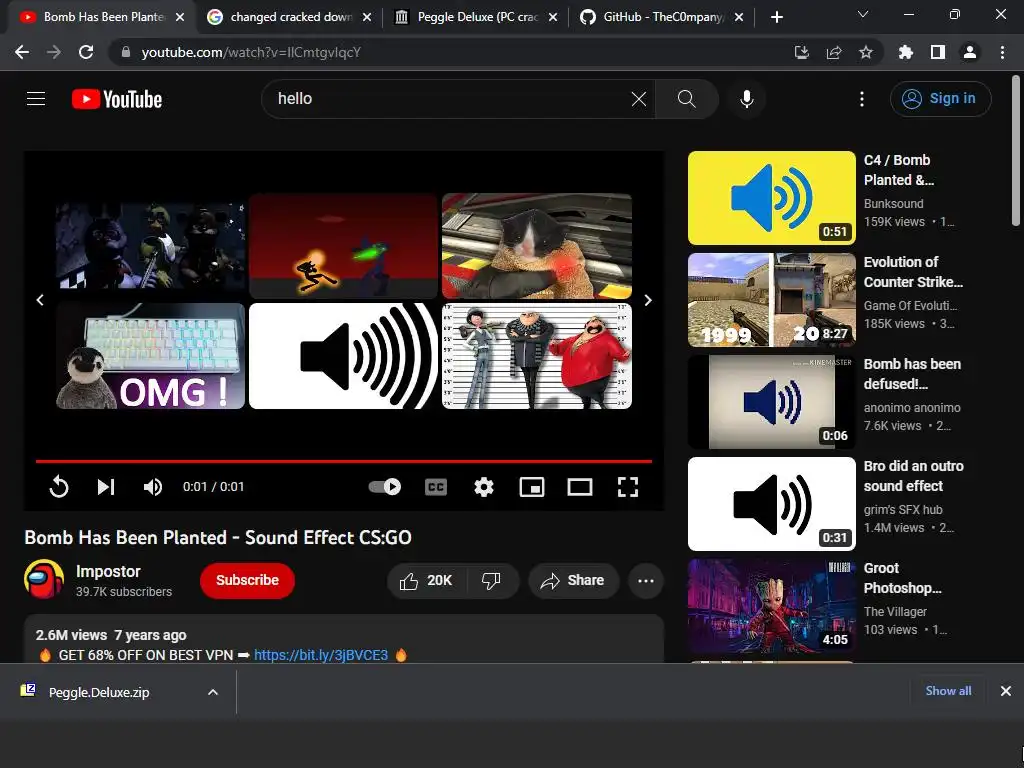1024x768 pixels.
Task: Switch to theater mode
Action: [x=580, y=487]
